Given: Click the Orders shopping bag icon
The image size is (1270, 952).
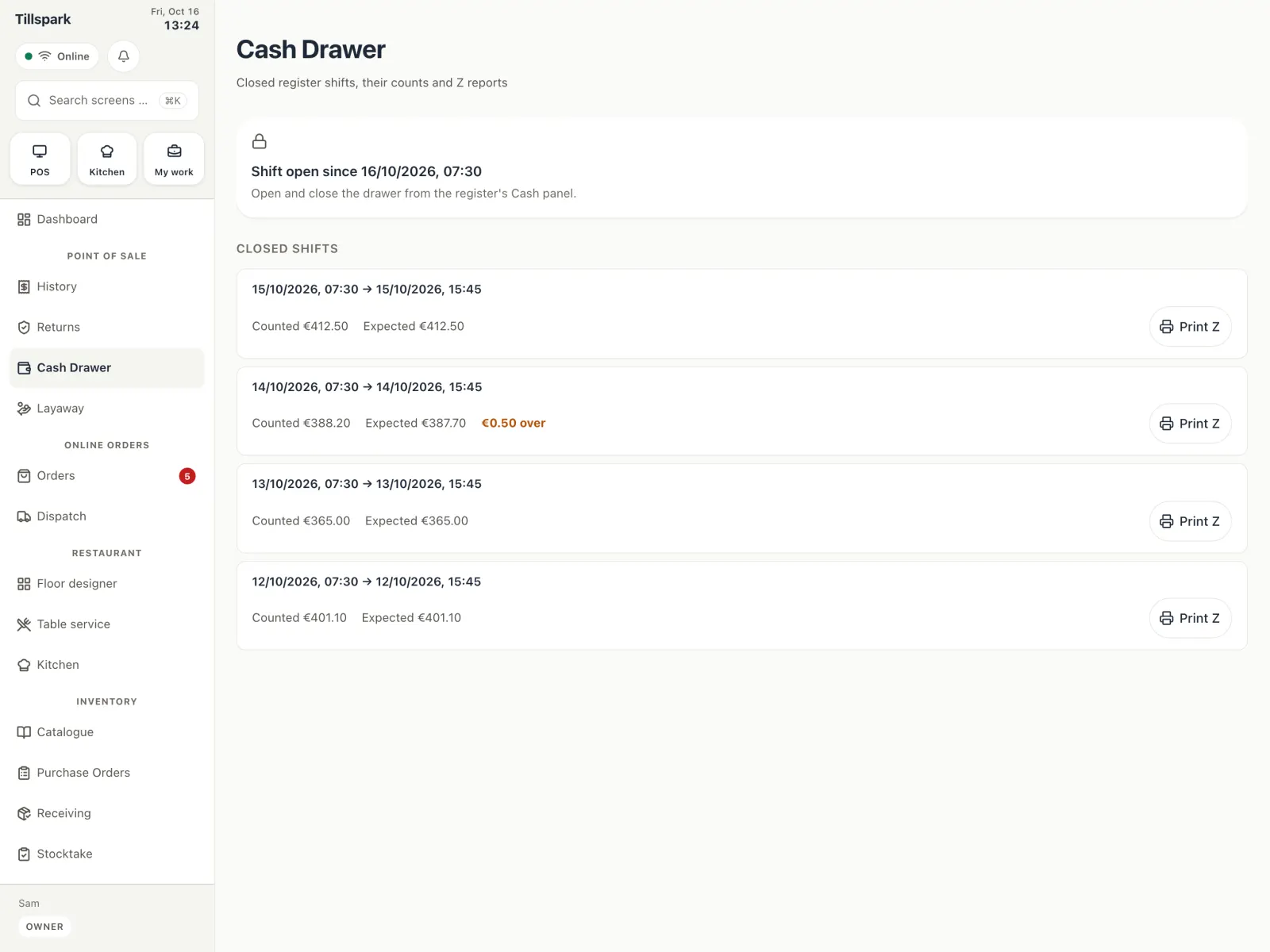Looking at the screenshot, I should click(24, 476).
